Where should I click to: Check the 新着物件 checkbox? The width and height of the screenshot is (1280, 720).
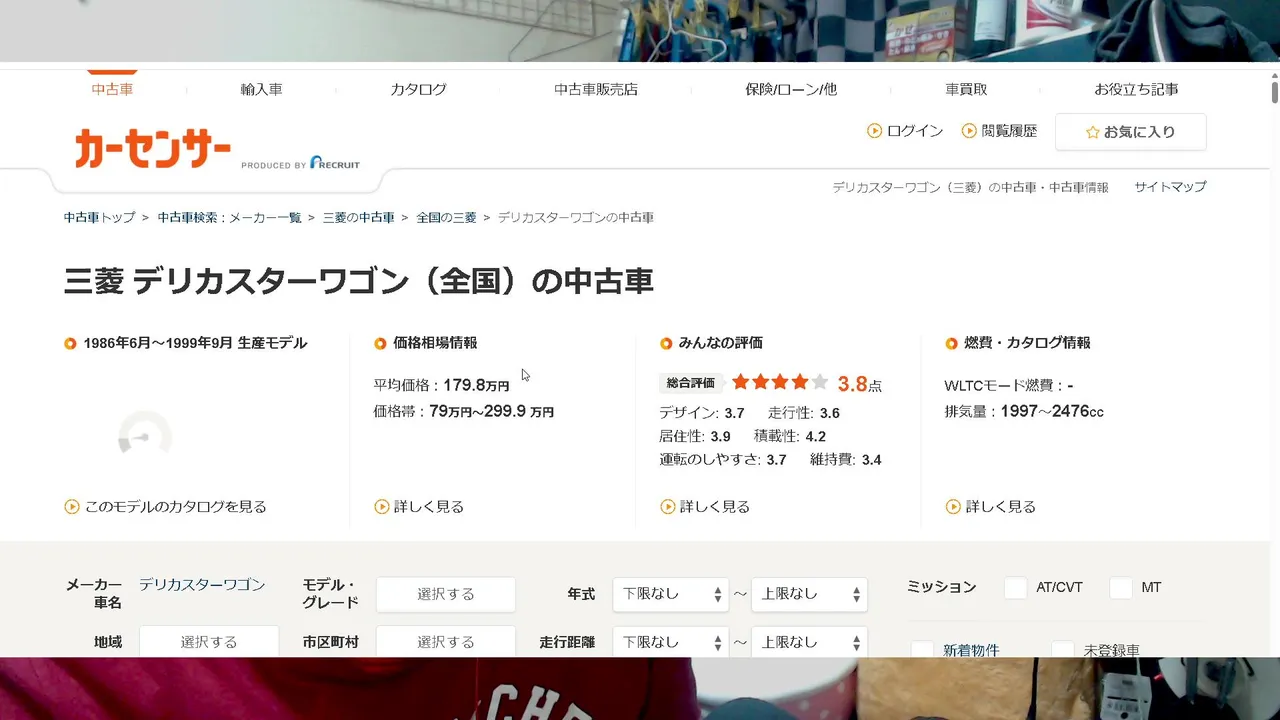coord(922,650)
